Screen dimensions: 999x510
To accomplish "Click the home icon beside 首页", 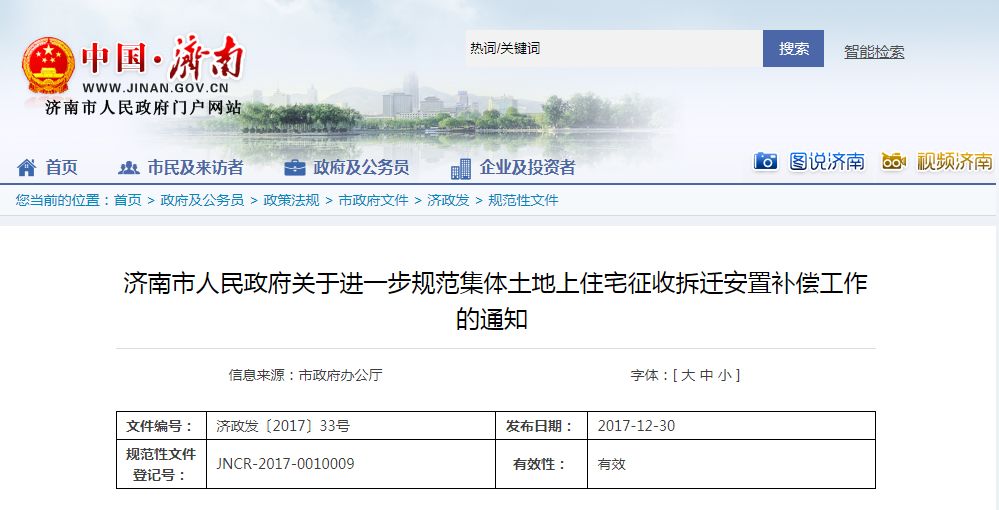I will pos(26,168).
